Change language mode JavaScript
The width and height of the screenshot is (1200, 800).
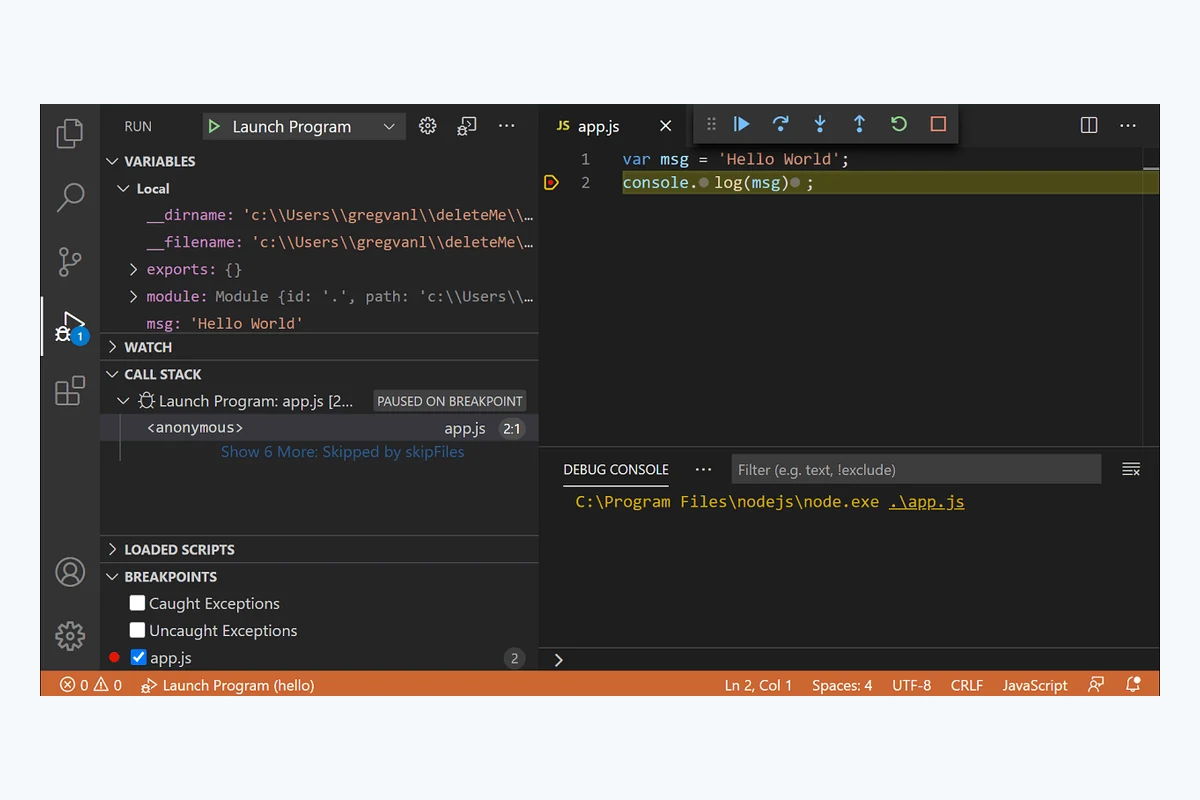(1035, 685)
